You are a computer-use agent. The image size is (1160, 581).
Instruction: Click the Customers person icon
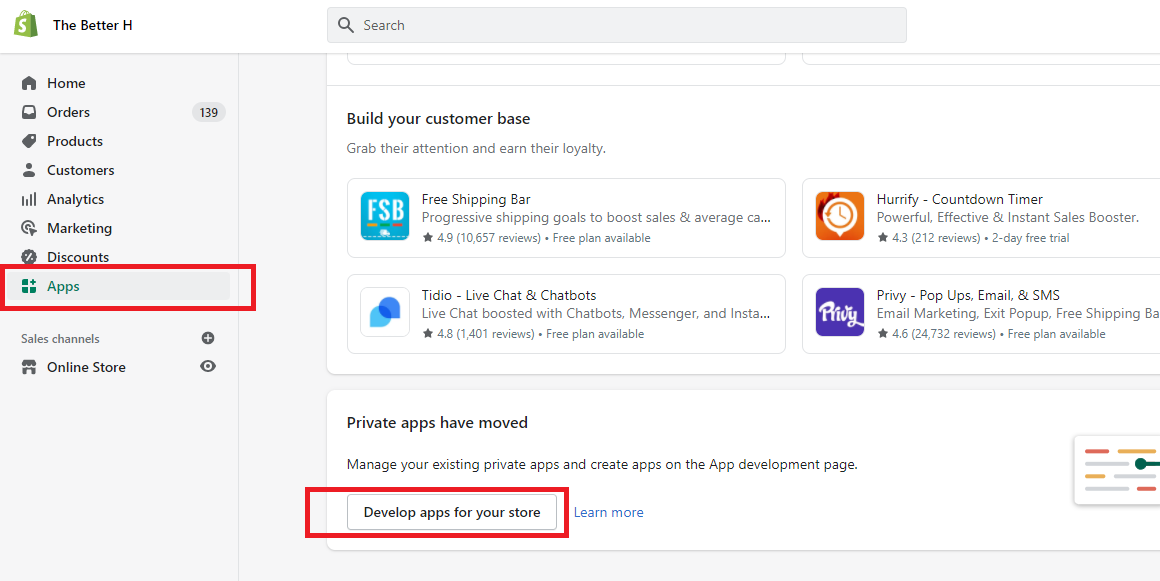(x=29, y=170)
